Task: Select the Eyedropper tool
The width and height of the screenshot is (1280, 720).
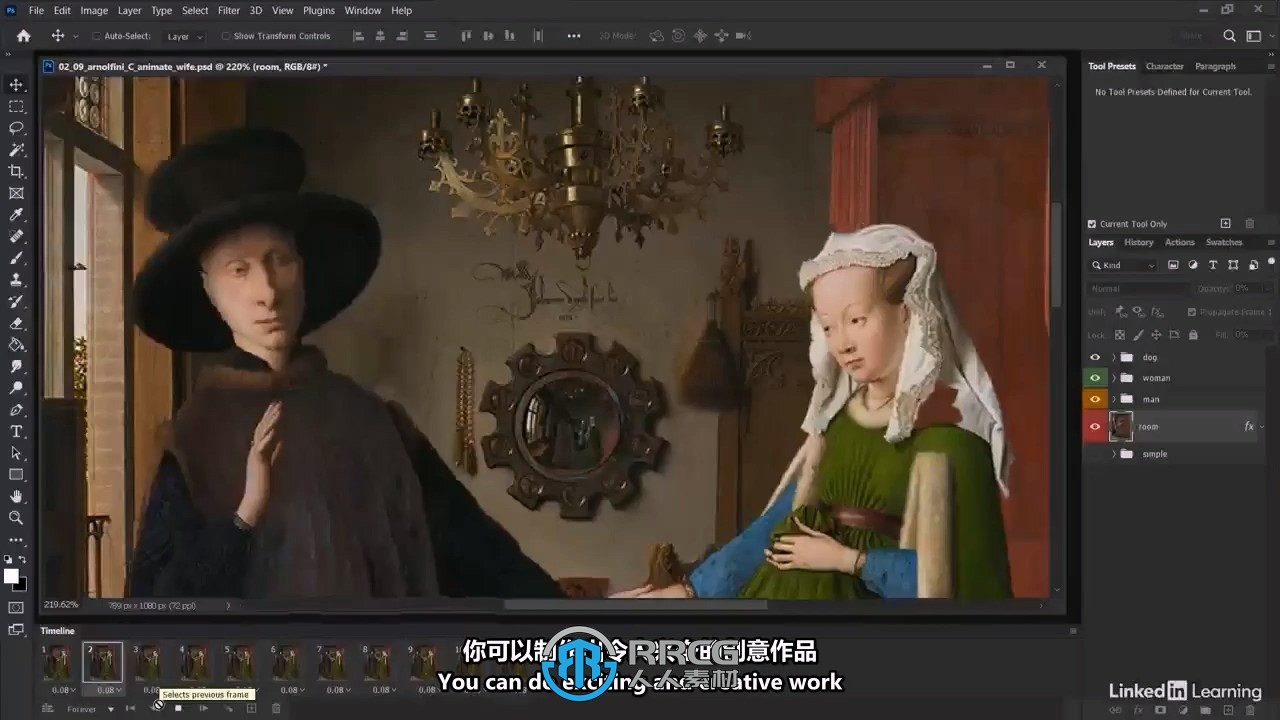Action: pos(16,215)
